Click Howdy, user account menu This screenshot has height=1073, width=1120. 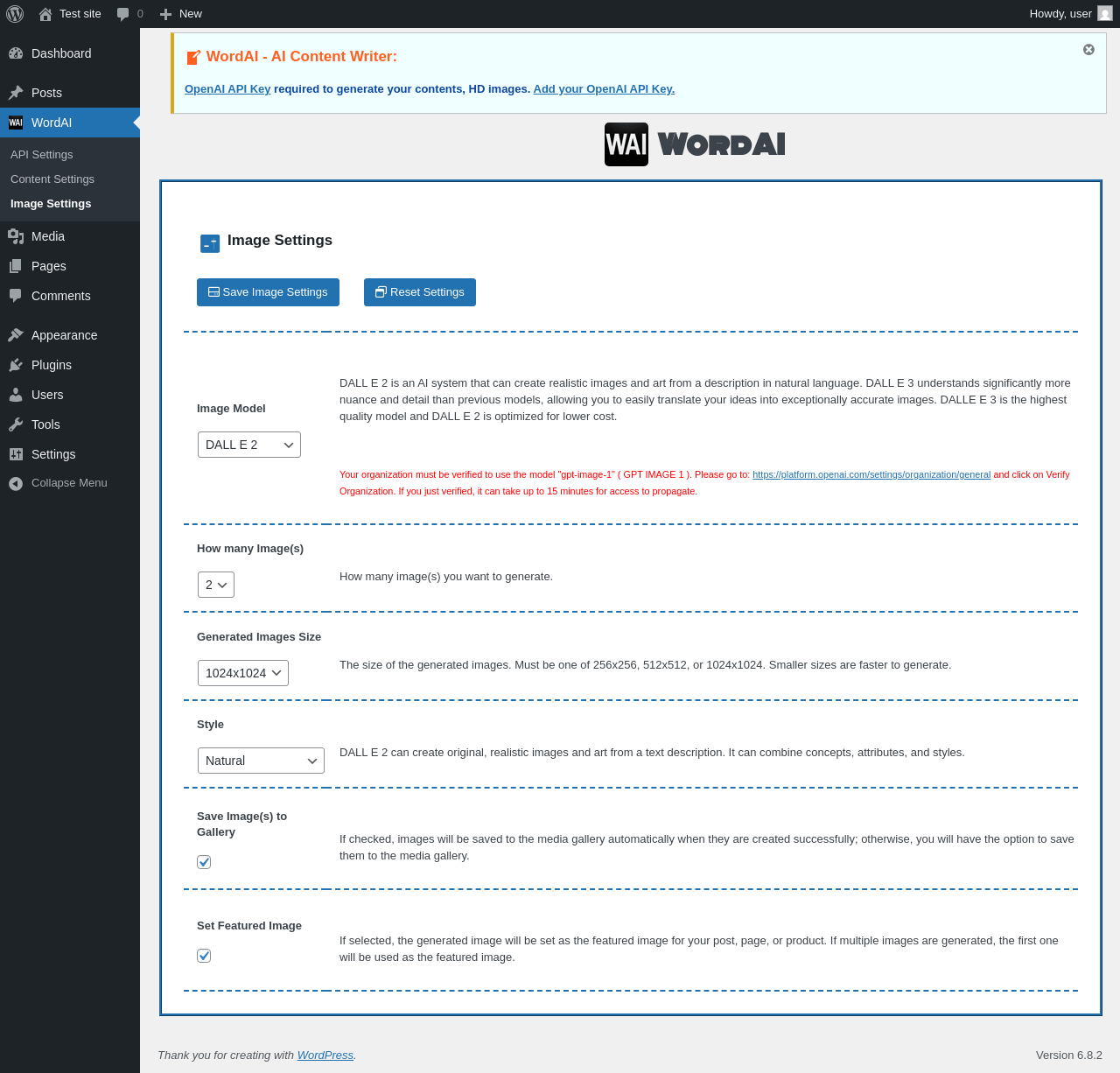[1071, 14]
